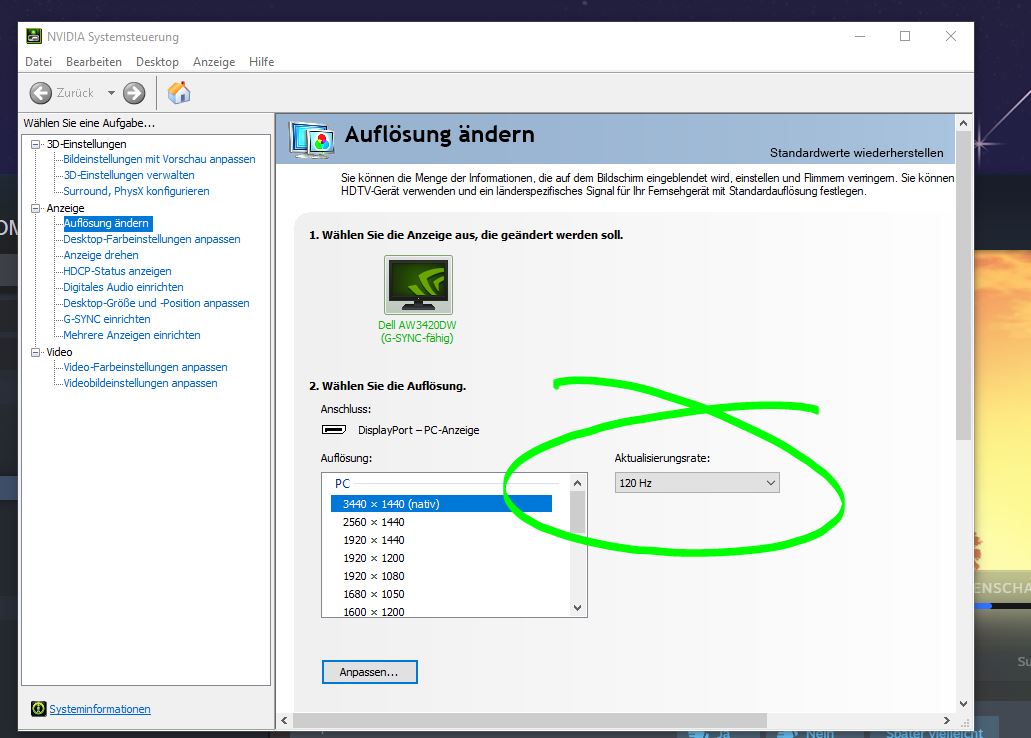
Task: Open Desktop-Größe und -Position anpassen
Action: point(156,303)
